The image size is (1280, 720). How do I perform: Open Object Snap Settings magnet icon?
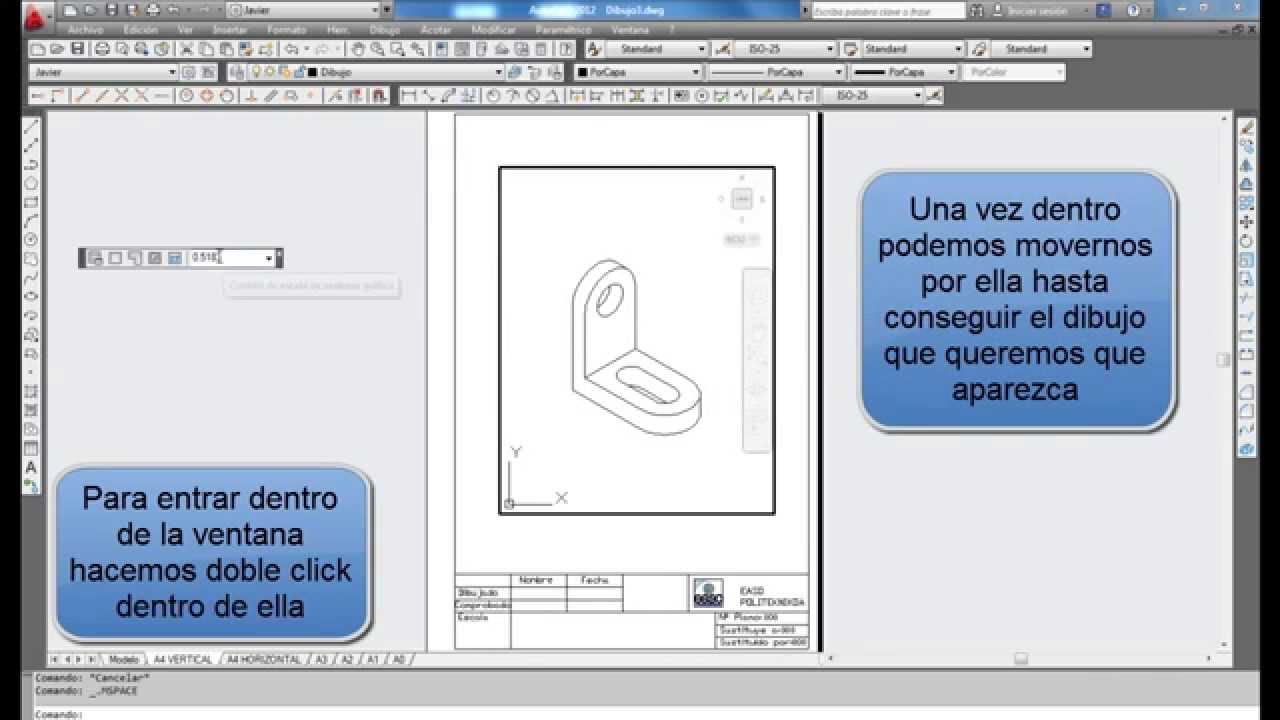380,96
